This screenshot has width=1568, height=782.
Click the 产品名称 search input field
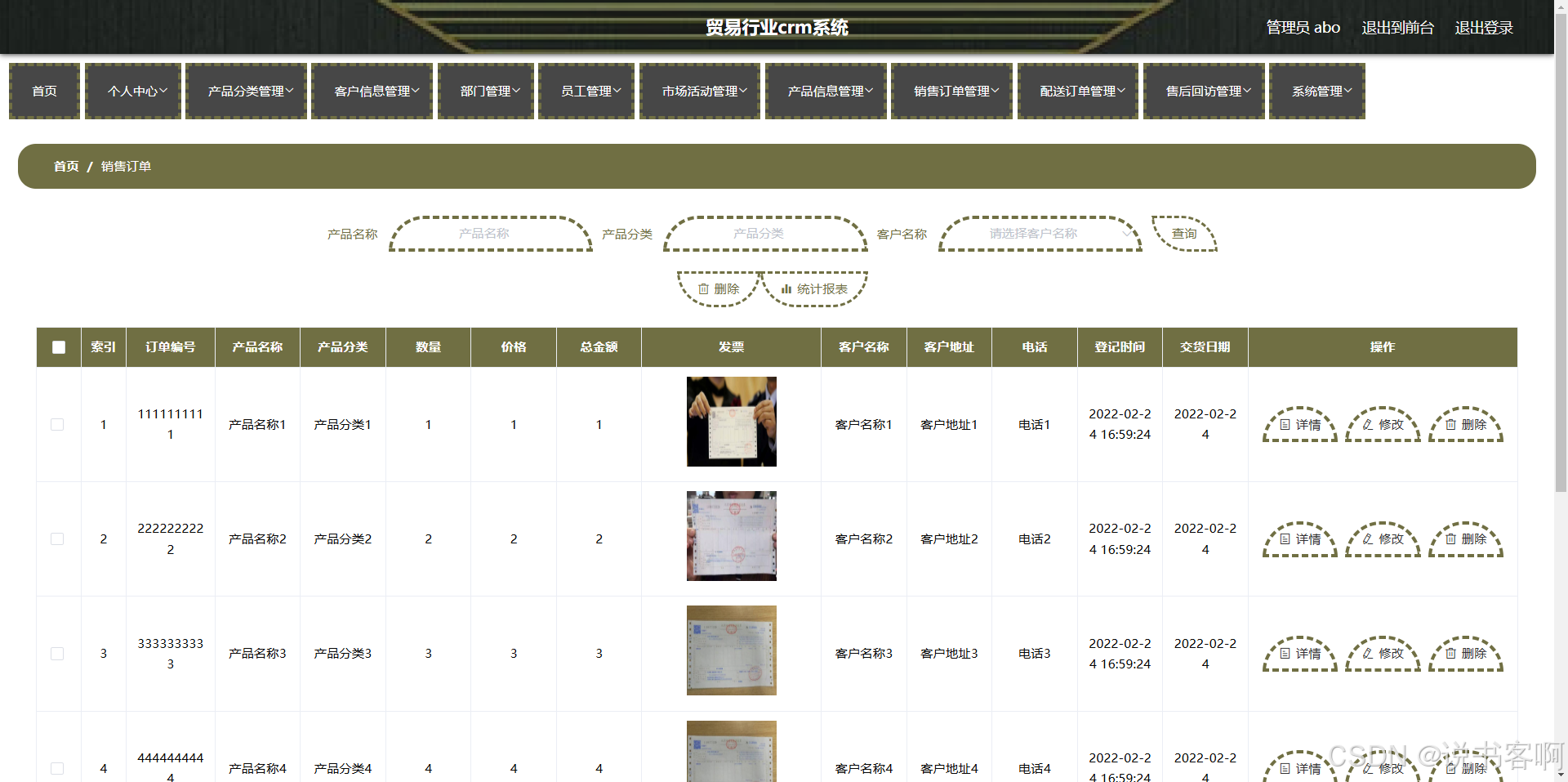491,234
